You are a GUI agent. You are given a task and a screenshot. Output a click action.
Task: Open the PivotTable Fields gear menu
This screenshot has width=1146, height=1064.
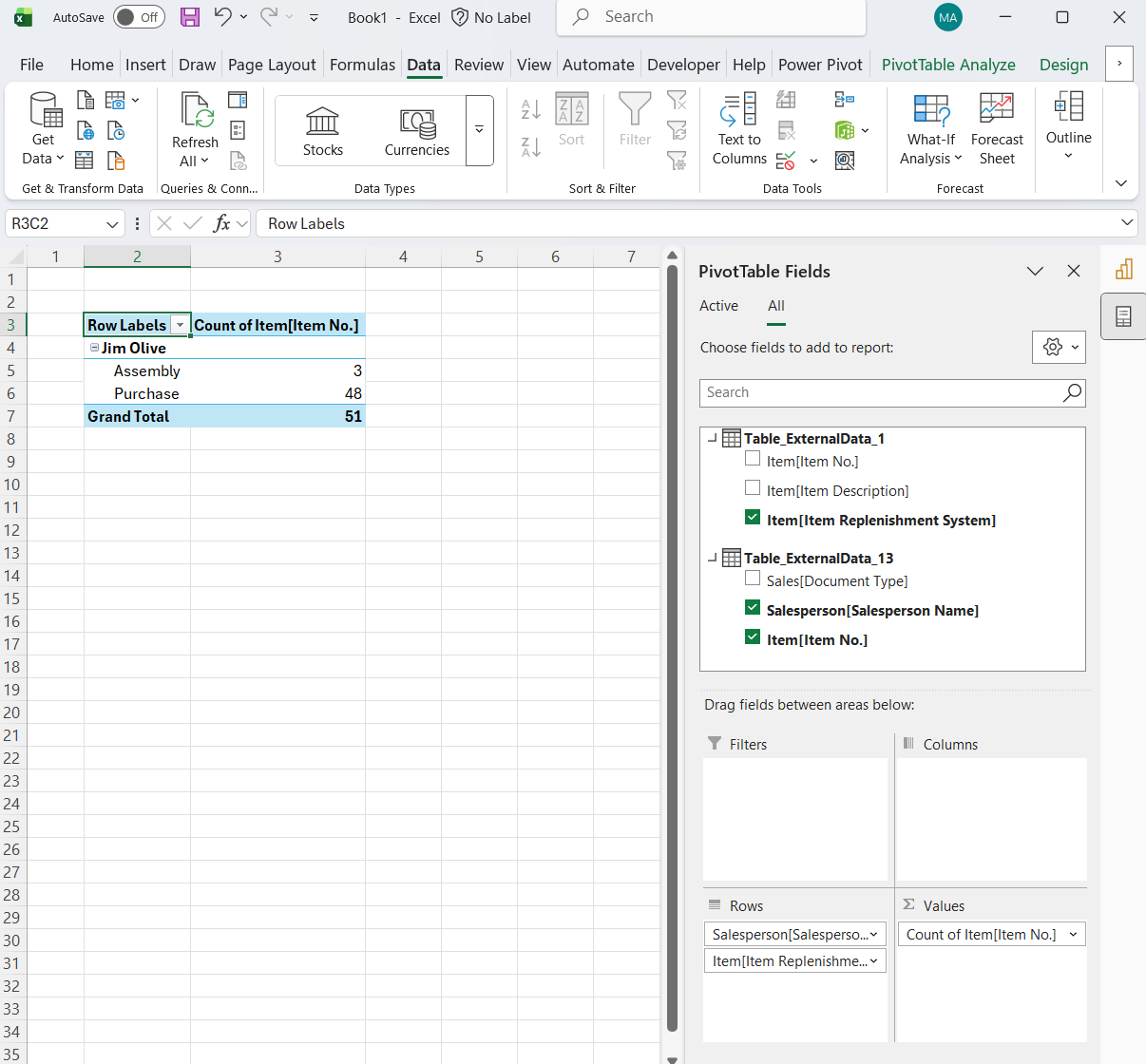pos(1059,347)
